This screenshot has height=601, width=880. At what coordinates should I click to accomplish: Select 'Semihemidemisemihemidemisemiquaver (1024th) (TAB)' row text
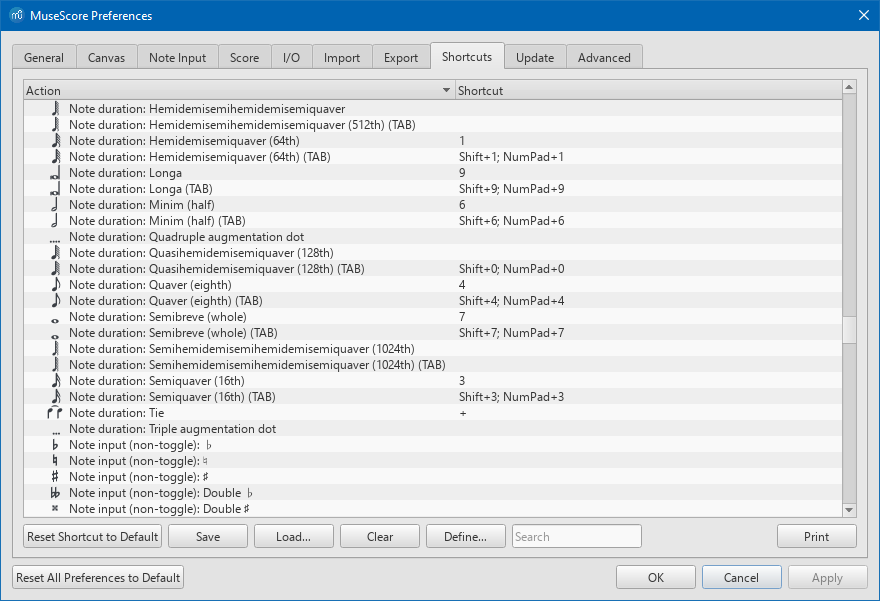tap(257, 365)
